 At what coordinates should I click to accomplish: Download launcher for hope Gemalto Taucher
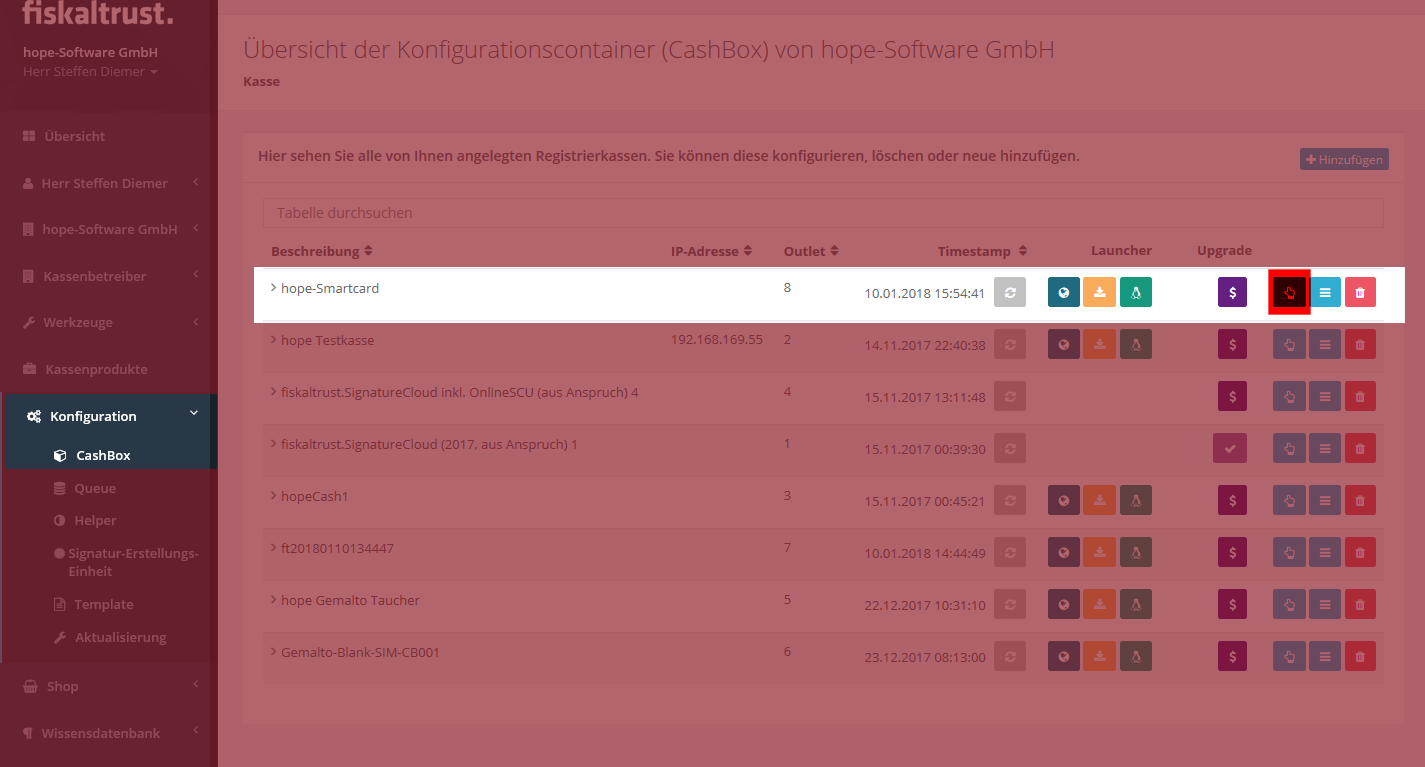coord(1100,604)
